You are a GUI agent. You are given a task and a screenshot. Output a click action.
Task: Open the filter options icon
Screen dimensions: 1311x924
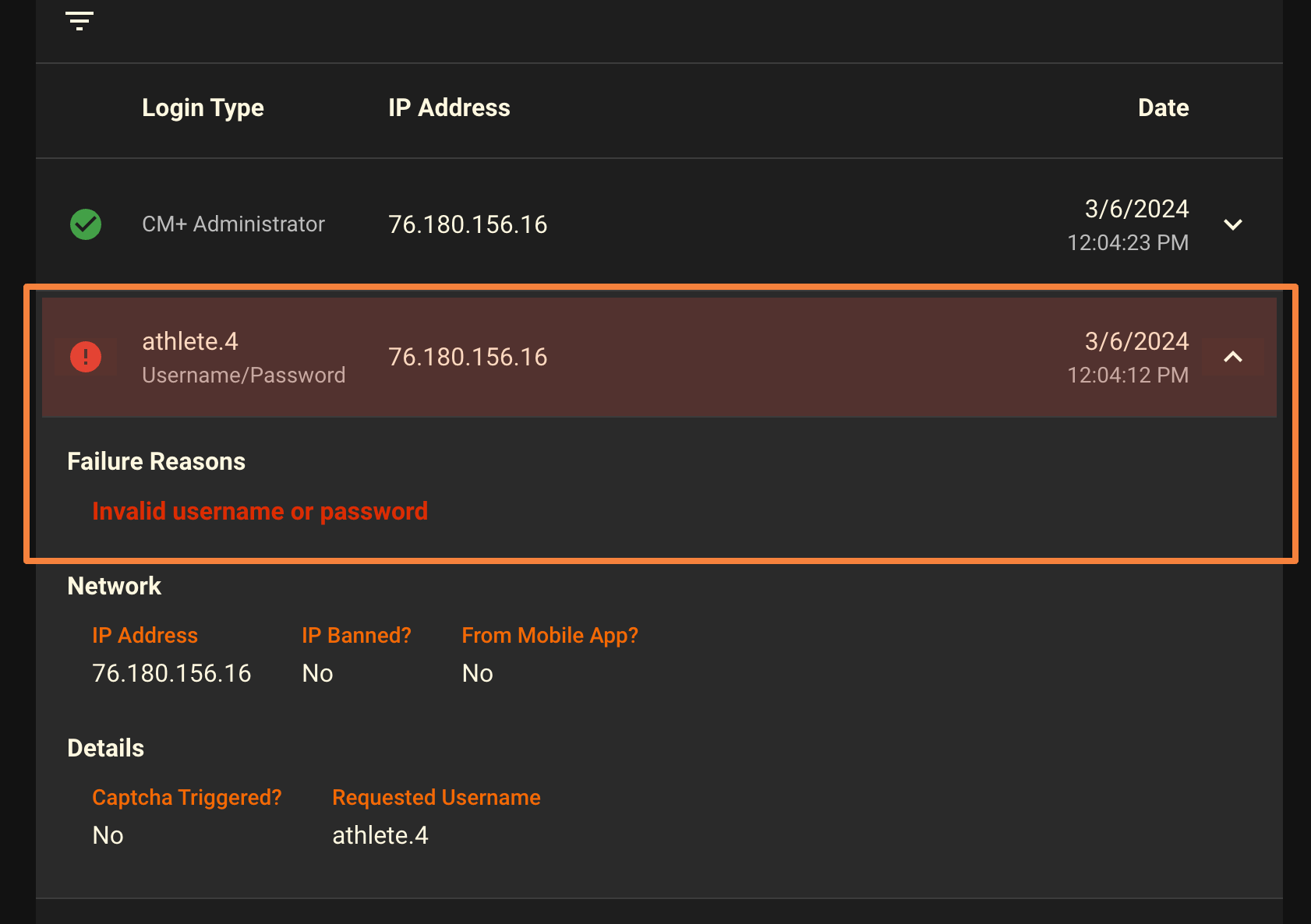tap(79, 20)
